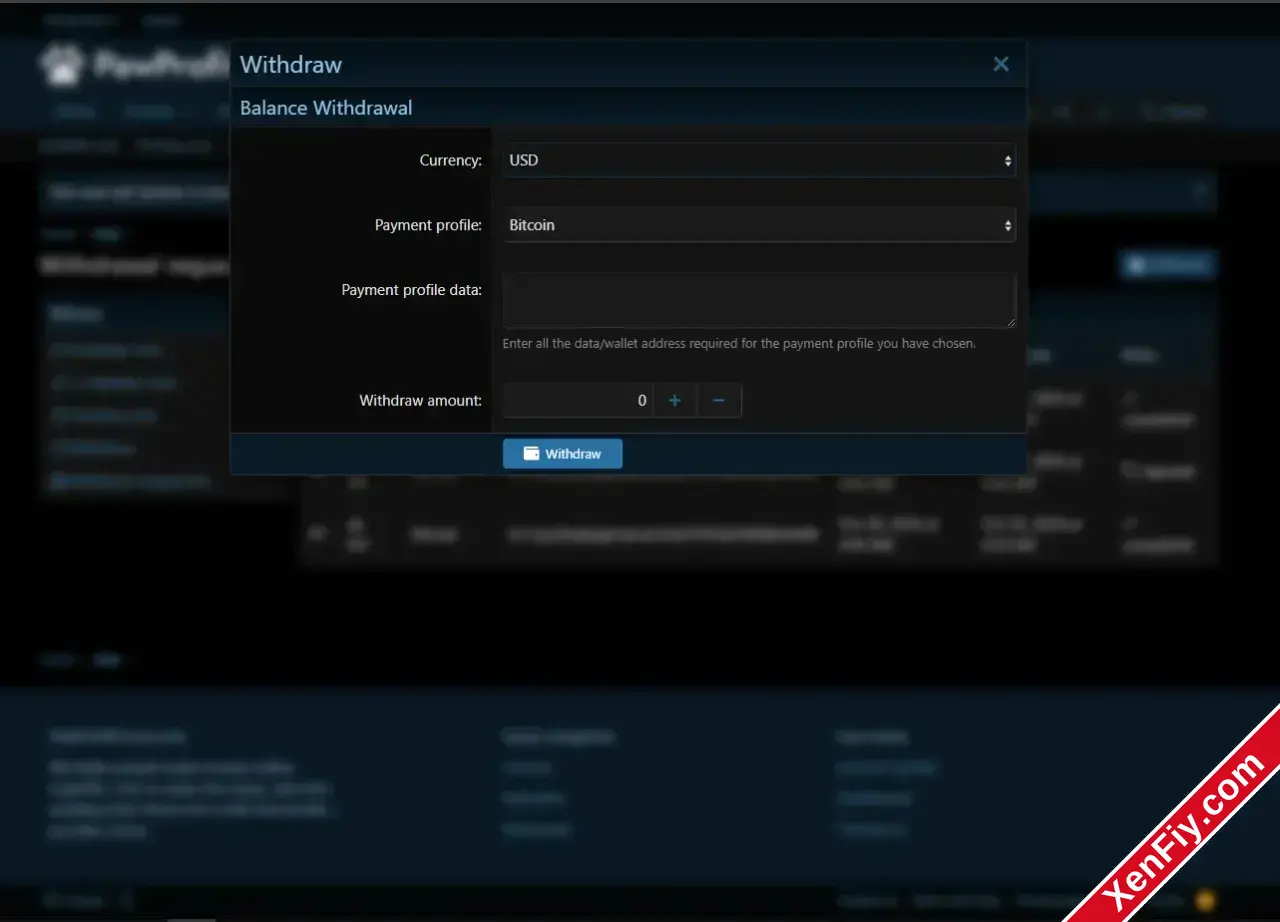Click the Withdraw amount number field

pos(578,401)
